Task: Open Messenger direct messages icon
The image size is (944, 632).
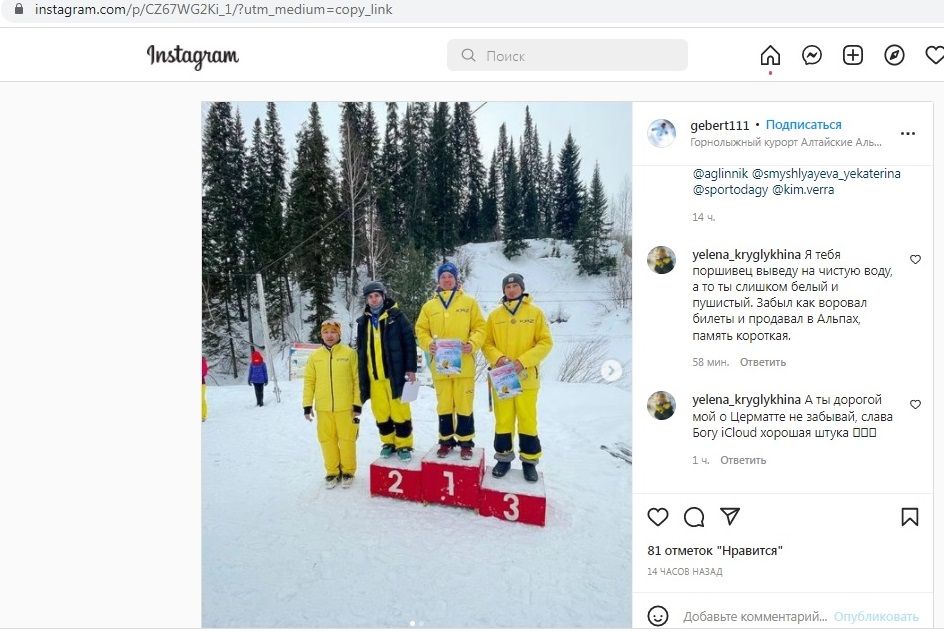Action: [812, 55]
